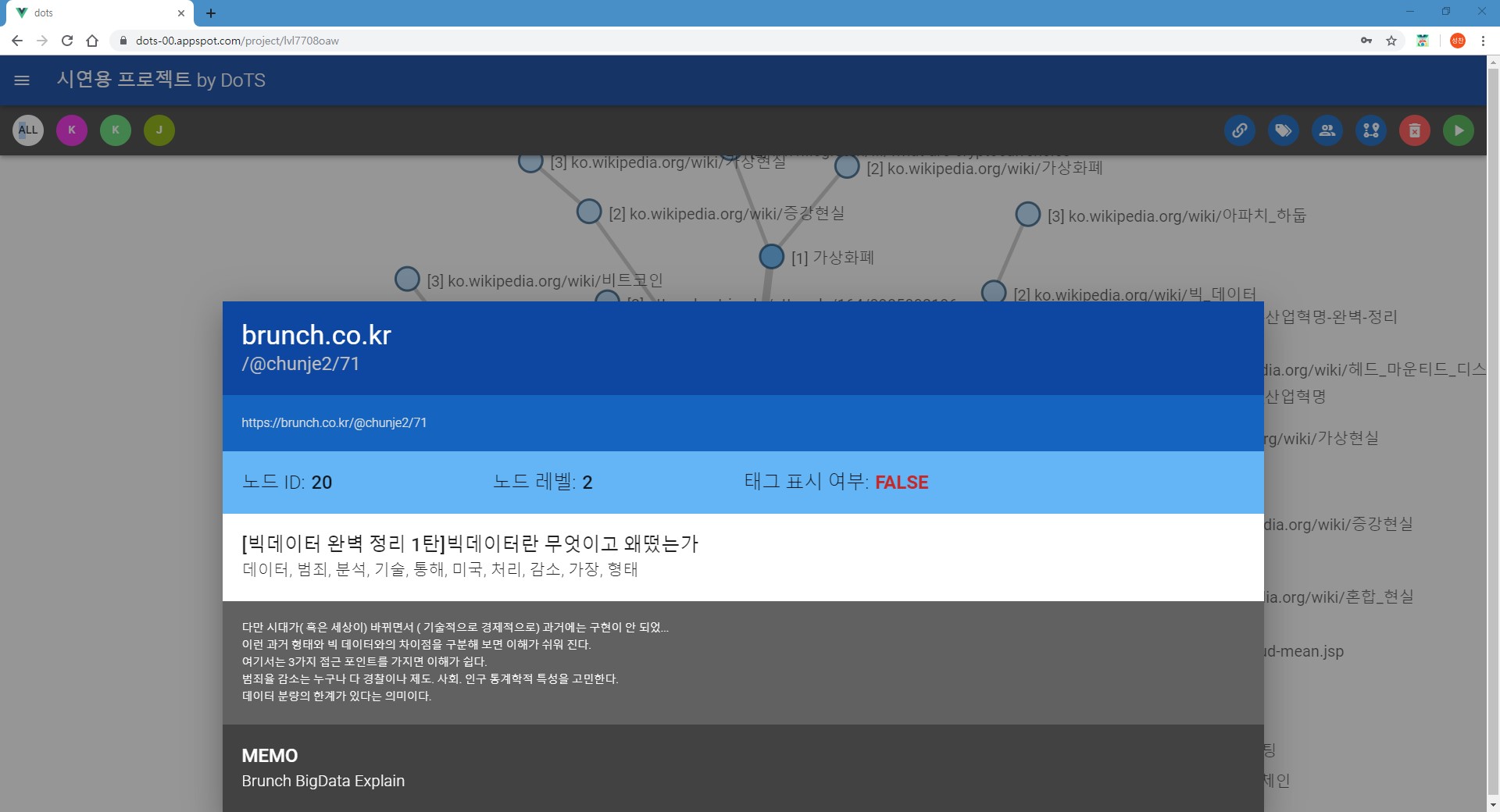Click the MEMO heading

click(270, 756)
